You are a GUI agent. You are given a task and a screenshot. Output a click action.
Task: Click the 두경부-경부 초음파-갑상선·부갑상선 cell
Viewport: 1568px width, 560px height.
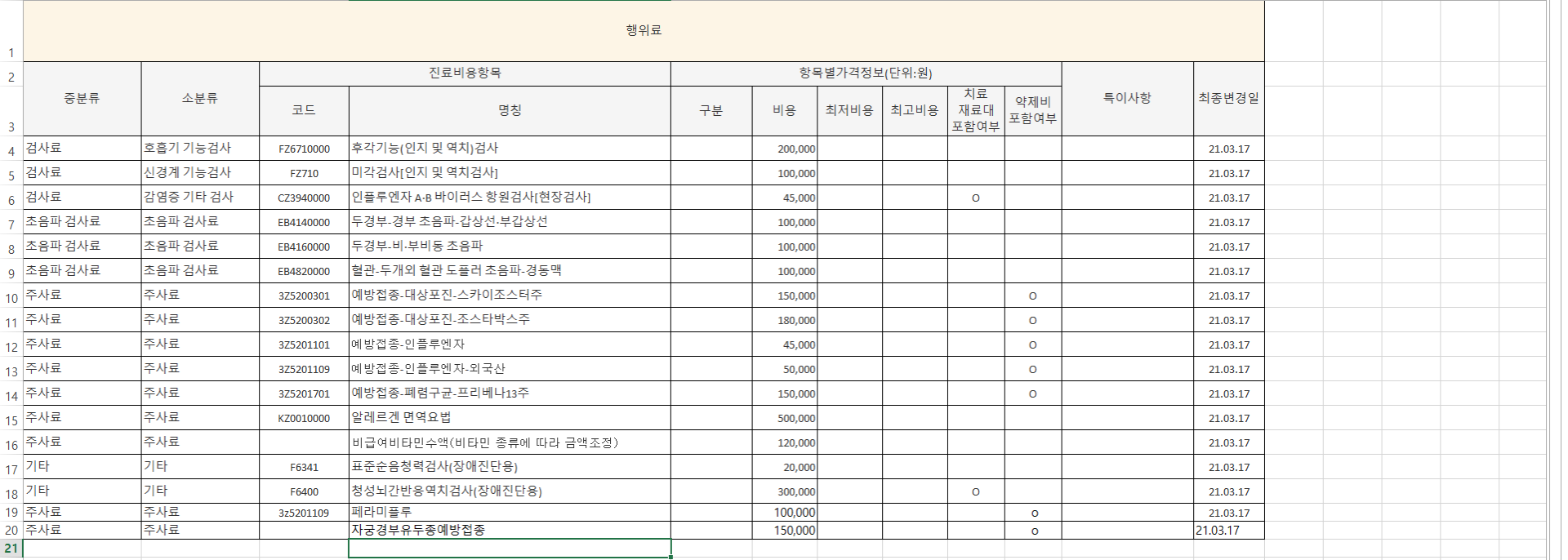click(510, 222)
